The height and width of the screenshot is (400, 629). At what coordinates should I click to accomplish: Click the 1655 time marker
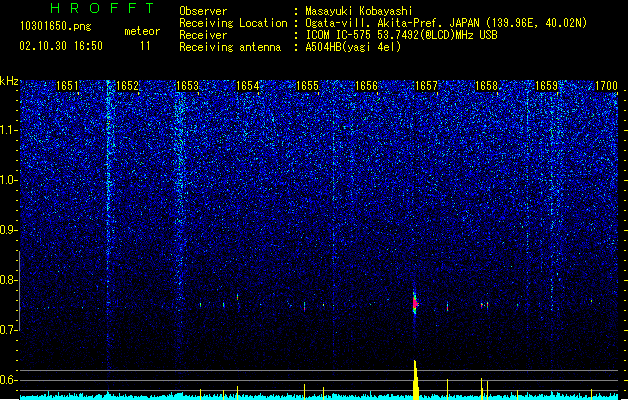tap(307, 86)
